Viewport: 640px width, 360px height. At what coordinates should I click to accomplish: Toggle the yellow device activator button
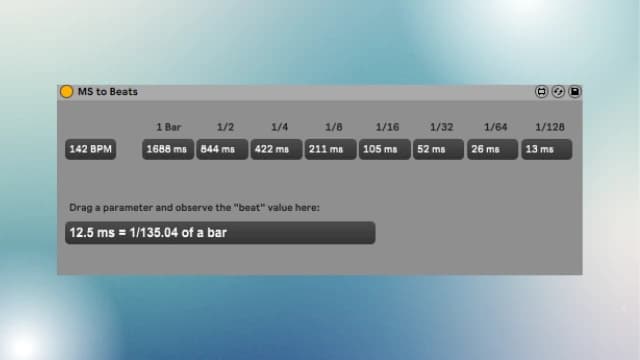pyautogui.click(x=66, y=91)
